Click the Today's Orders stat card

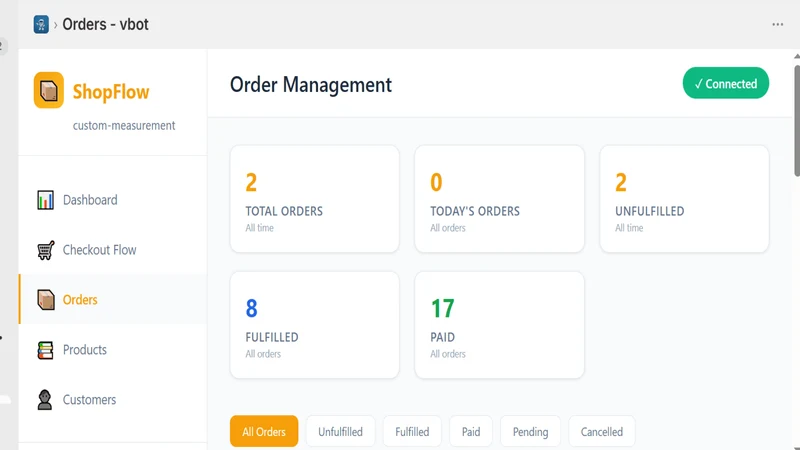point(499,199)
